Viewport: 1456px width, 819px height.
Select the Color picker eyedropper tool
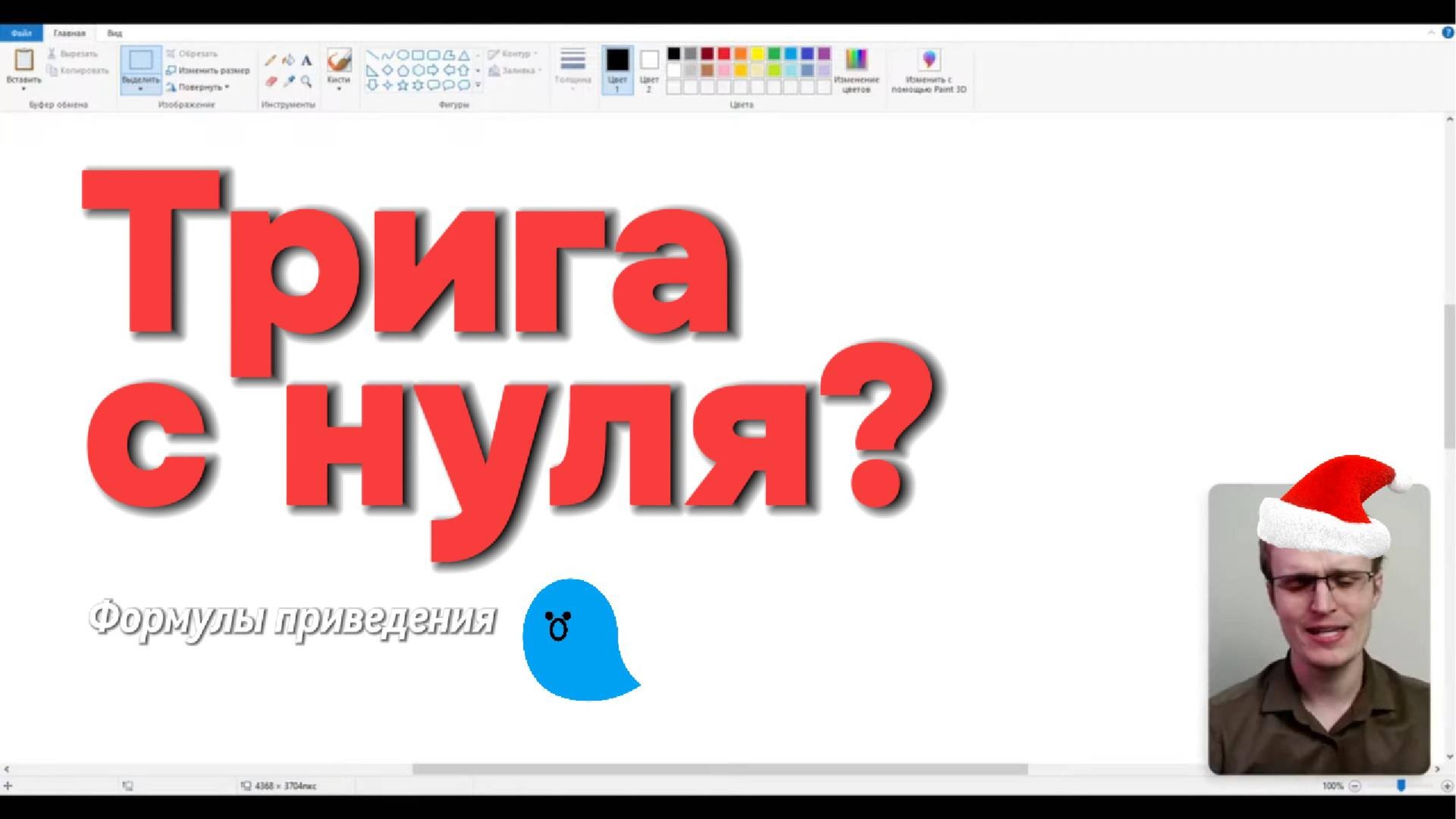tap(289, 81)
